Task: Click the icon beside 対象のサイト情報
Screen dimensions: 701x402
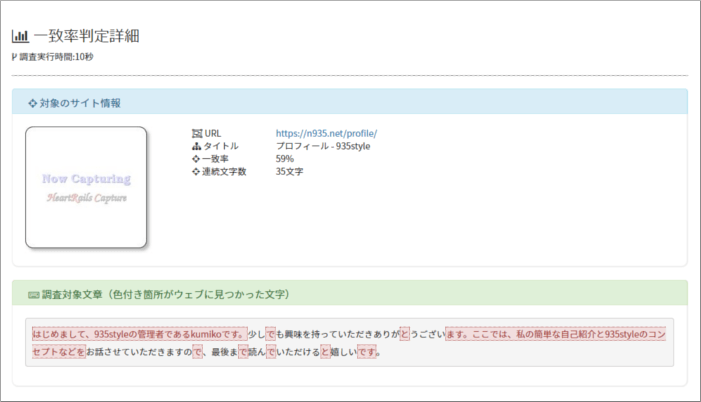Action: tap(32, 103)
